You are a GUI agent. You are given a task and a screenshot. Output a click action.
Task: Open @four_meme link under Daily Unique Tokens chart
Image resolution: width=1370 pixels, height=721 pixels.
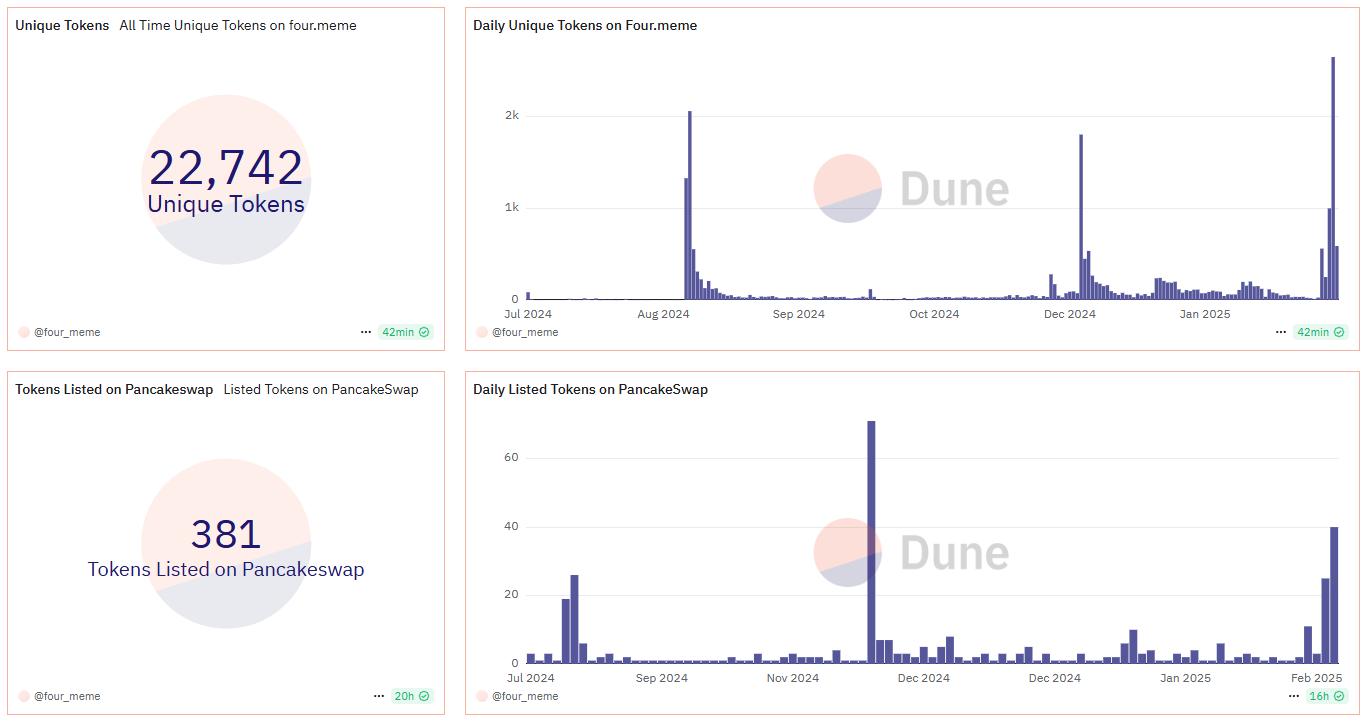525,332
